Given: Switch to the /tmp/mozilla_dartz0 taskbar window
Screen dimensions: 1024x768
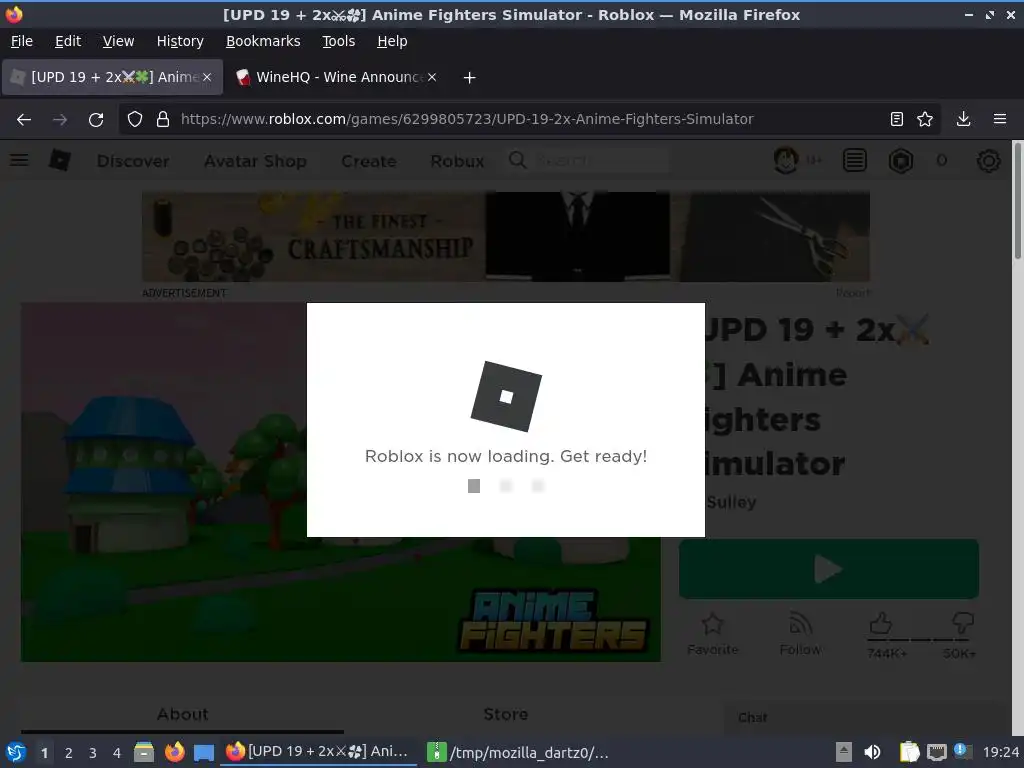Looking at the screenshot, I should point(518,752).
